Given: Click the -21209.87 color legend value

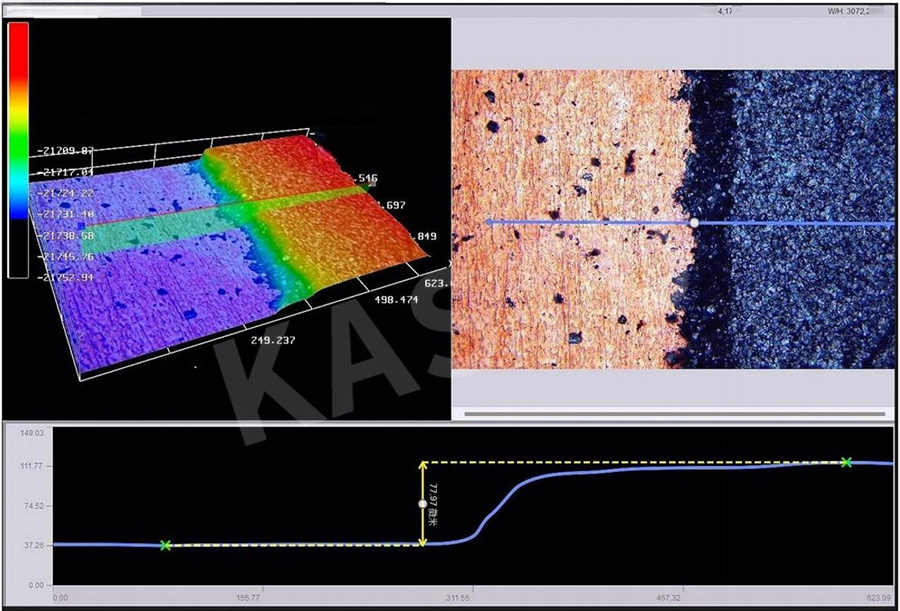Looking at the screenshot, I should click(63, 151).
